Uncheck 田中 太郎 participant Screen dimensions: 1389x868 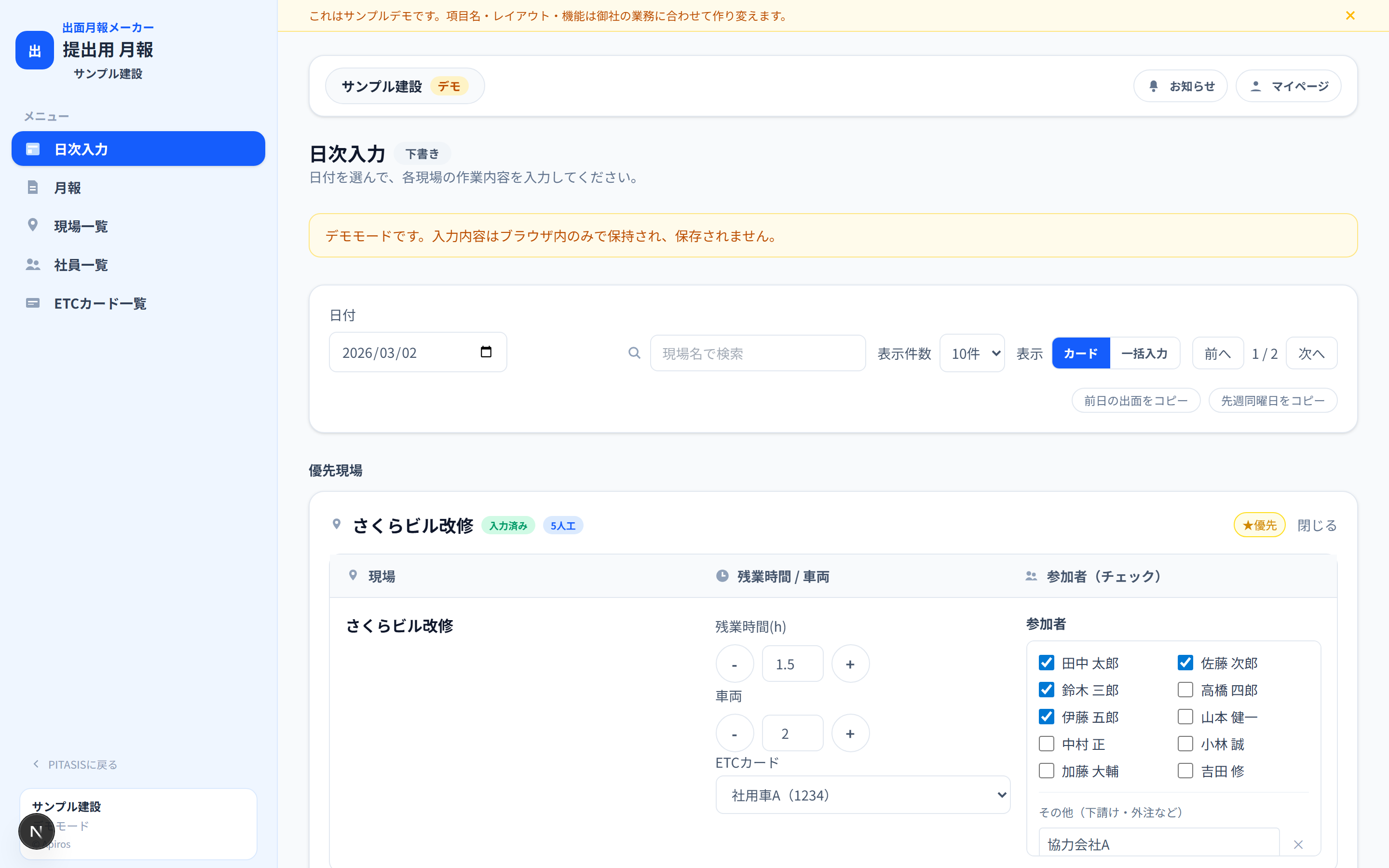1047,663
